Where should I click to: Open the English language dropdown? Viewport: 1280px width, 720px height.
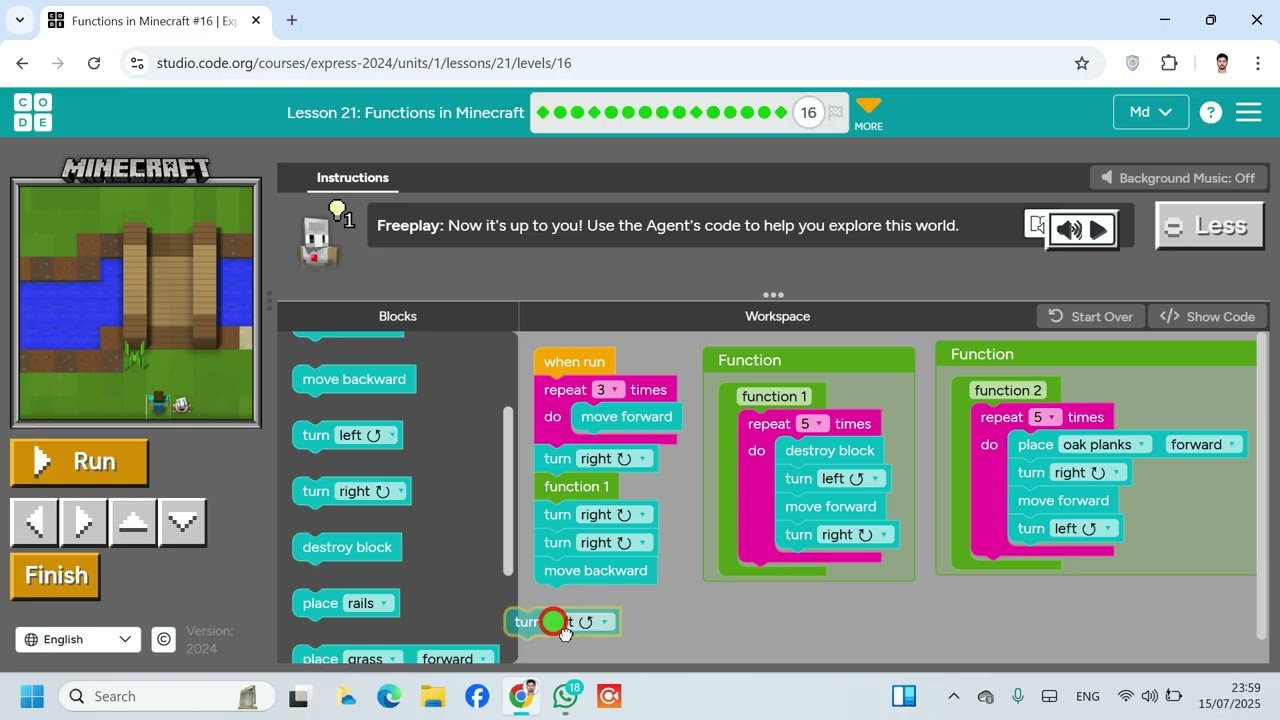coord(78,639)
